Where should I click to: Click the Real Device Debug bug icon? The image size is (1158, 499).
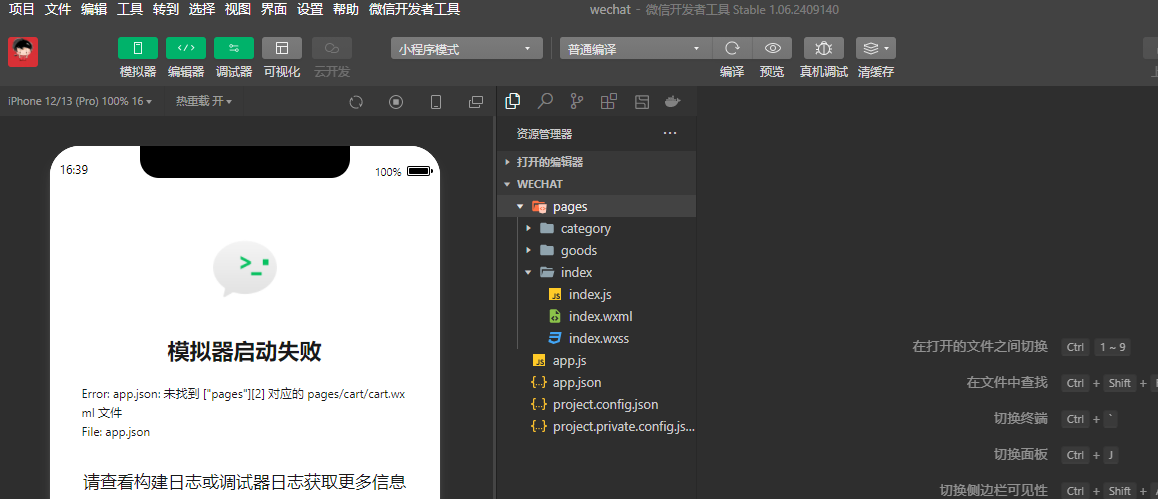pyautogui.click(x=823, y=49)
